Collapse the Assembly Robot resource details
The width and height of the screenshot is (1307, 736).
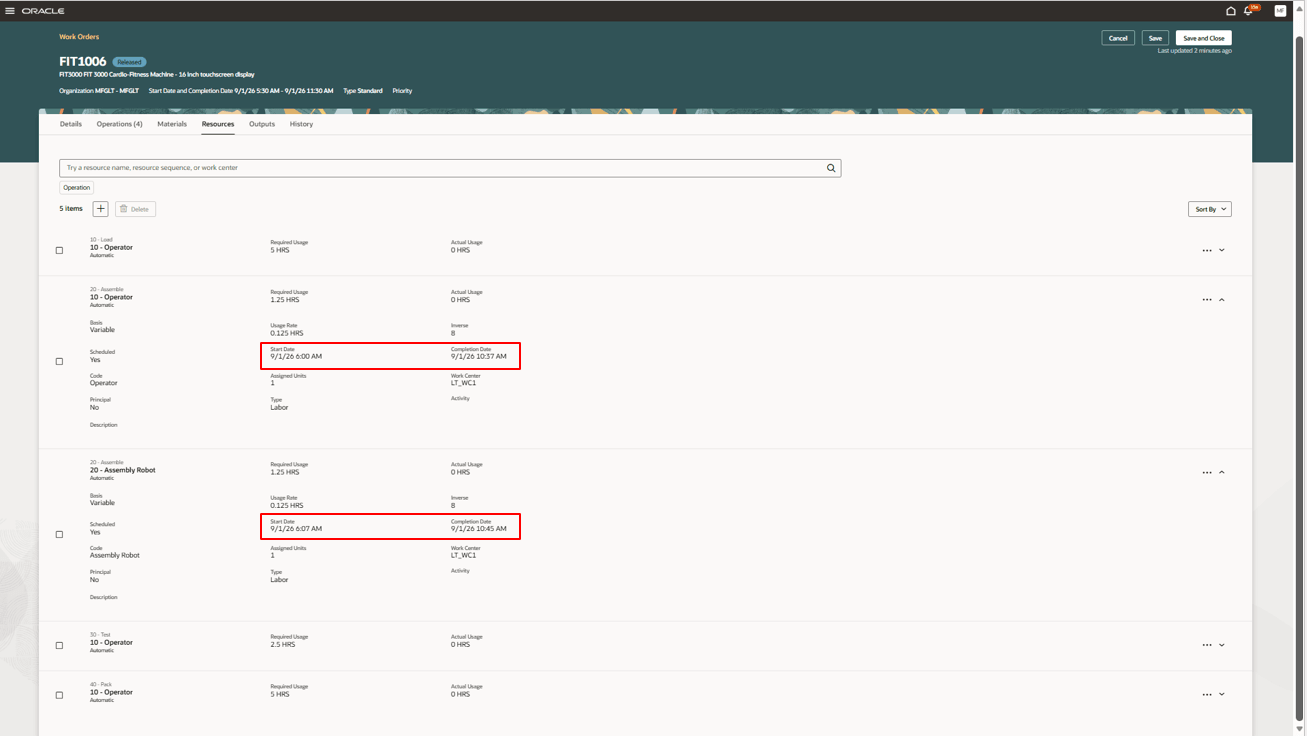tap(1222, 472)
